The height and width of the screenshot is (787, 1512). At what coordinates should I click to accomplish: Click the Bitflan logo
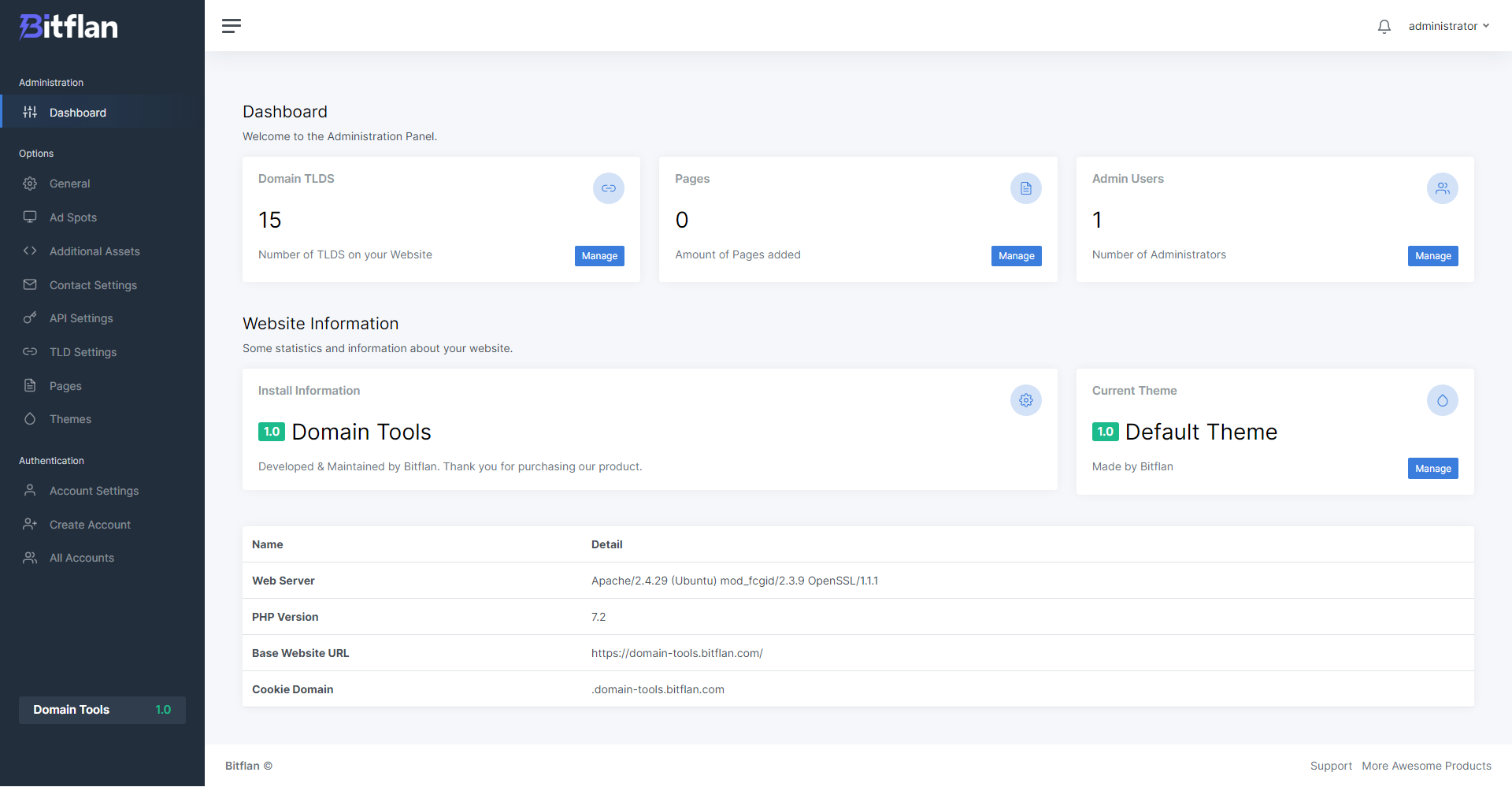(x=68, y=26)
